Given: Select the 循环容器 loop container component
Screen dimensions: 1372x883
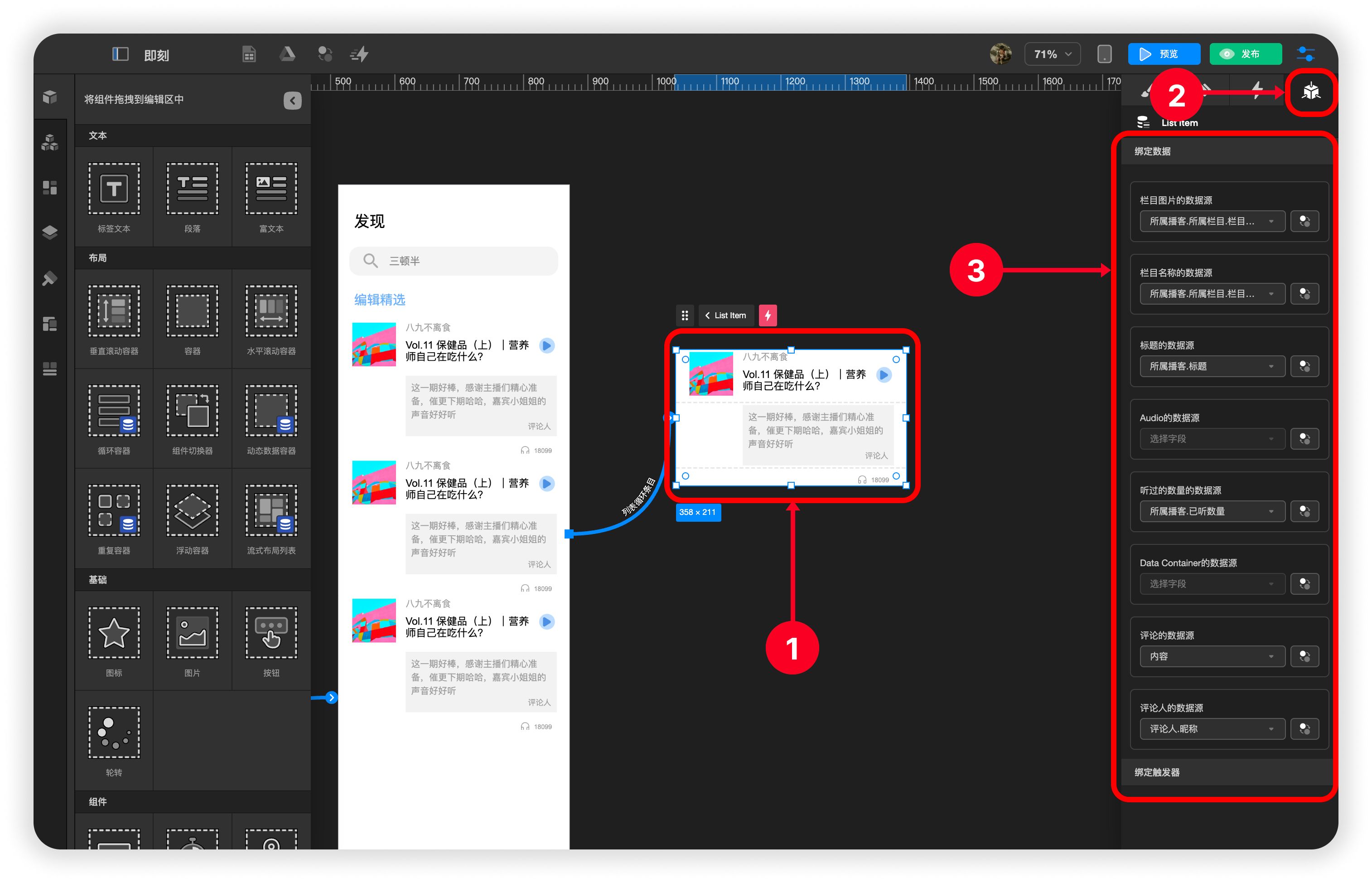Looking at the screenshot, I should [114, 412].
